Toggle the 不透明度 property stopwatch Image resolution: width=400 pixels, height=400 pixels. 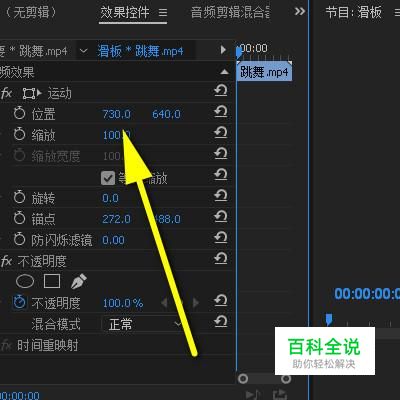click(19, 302)
